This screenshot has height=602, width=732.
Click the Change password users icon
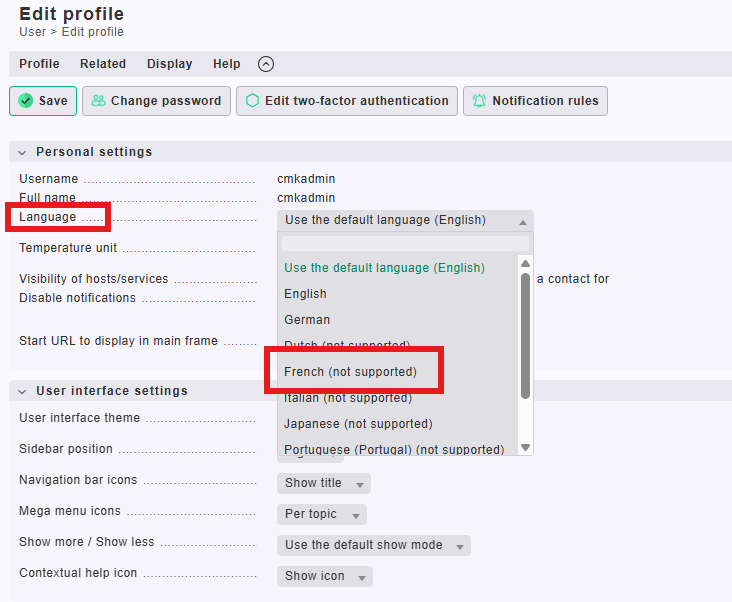[98, 101]
